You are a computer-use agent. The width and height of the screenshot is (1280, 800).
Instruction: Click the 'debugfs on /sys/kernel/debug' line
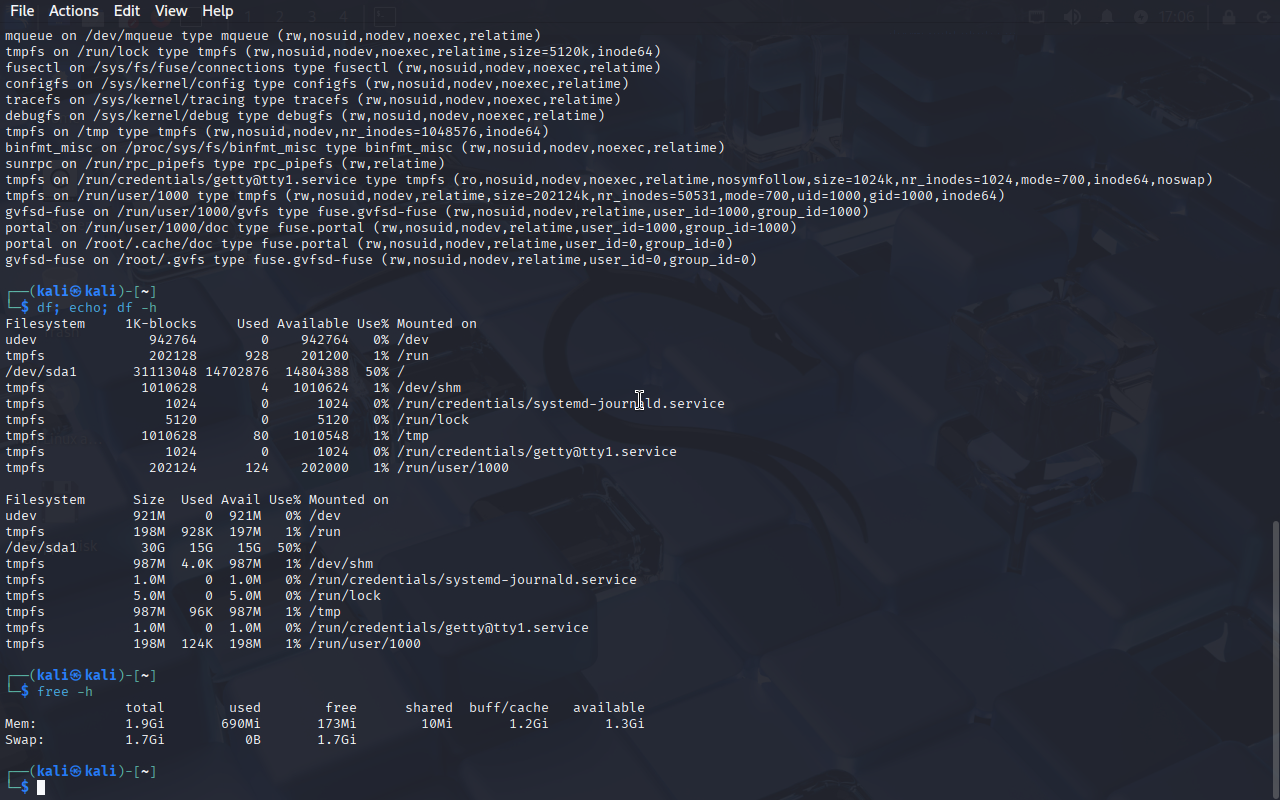pos(305,115)
